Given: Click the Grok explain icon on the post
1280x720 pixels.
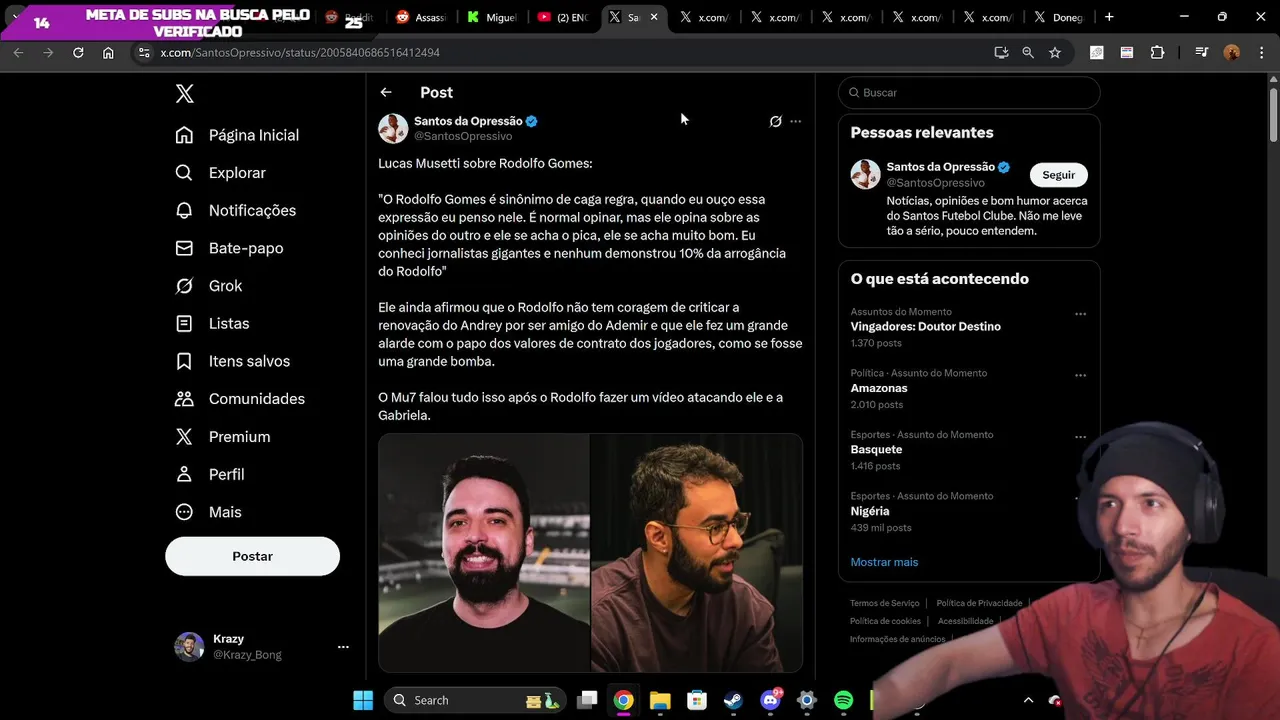Looking at the screenshot, I should tap(775, 121).
